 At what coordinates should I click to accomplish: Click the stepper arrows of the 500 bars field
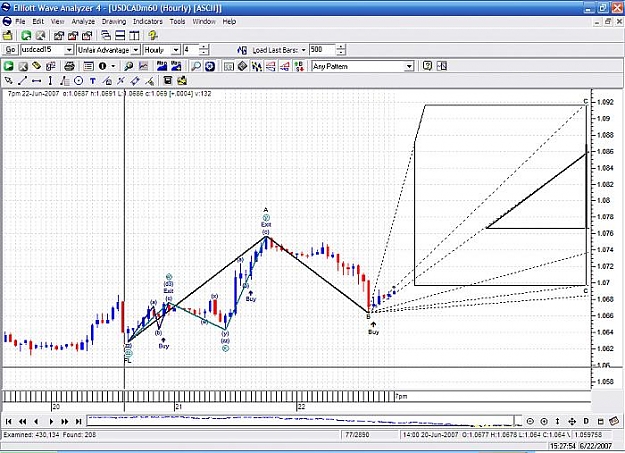click(341, 50)
